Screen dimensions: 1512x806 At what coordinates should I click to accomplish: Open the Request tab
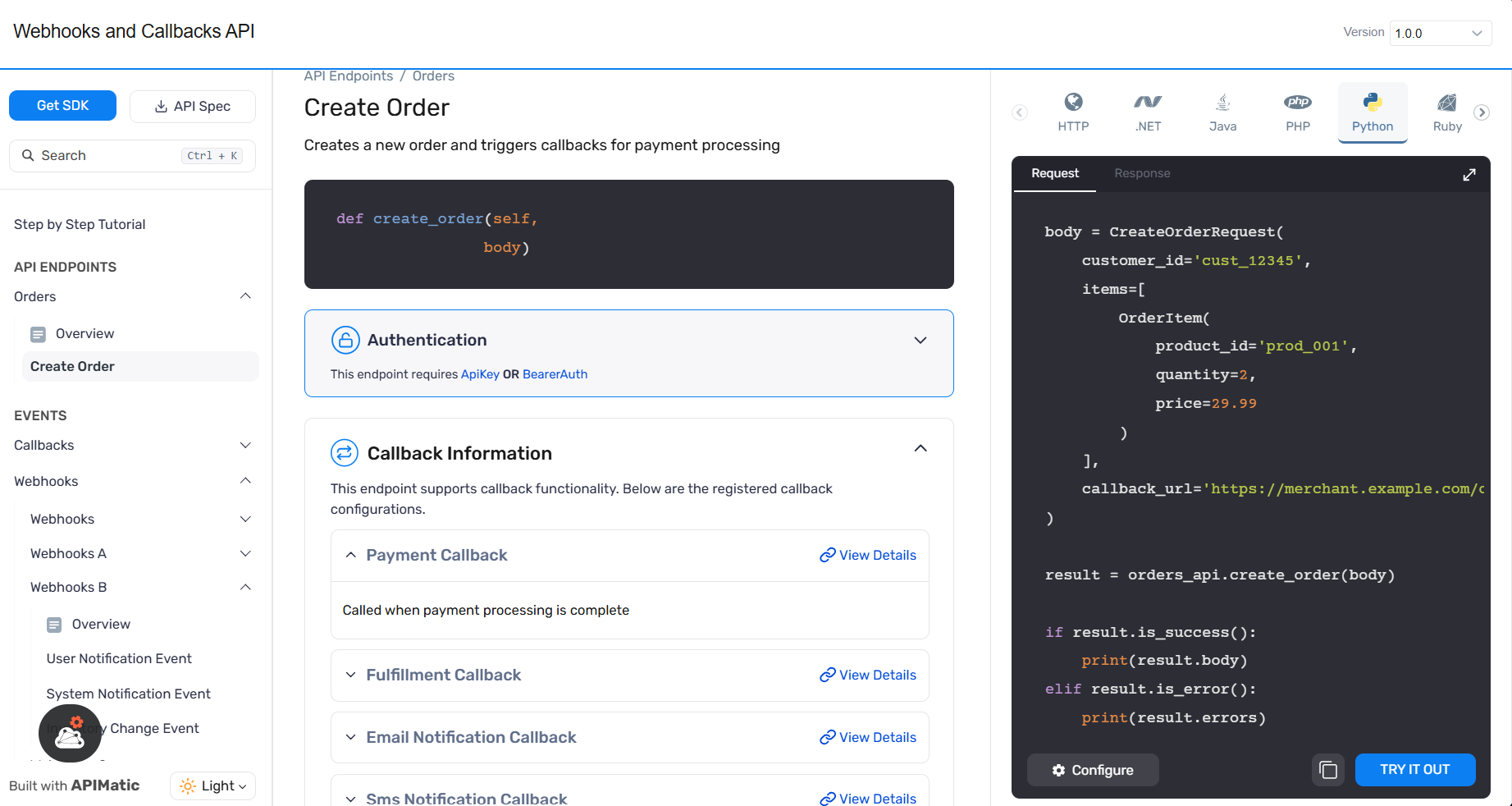pos(1054,173)
